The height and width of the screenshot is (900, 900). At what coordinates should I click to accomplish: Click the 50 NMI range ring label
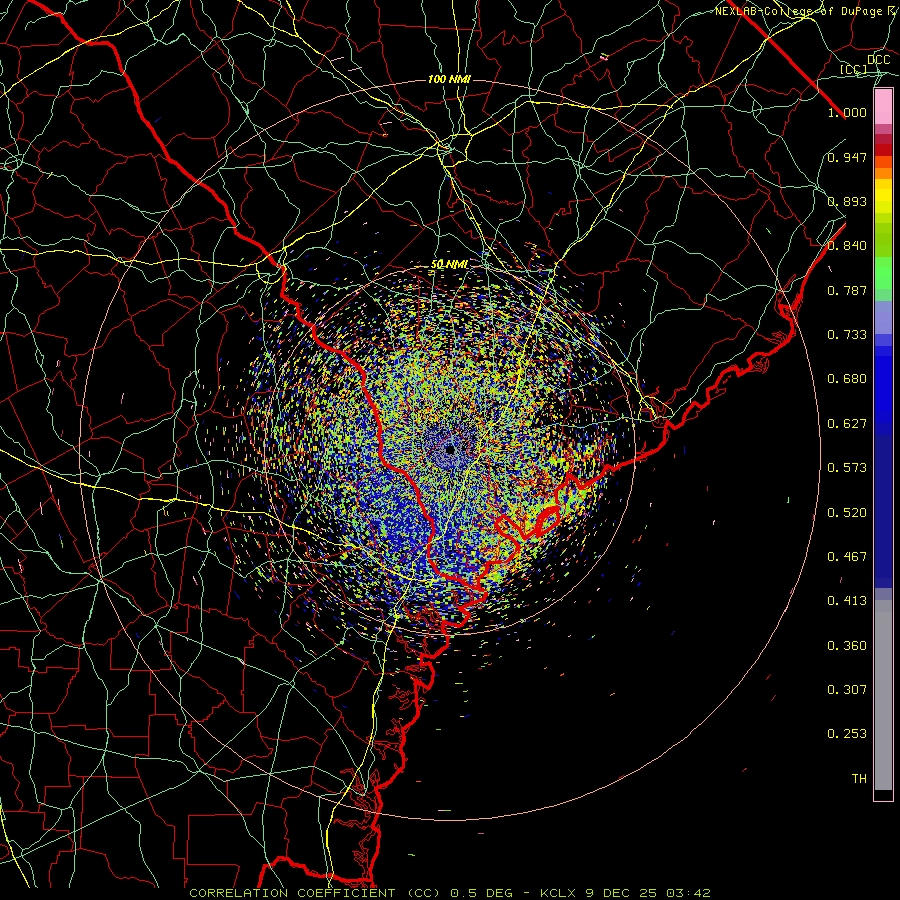tap(449, 265)
